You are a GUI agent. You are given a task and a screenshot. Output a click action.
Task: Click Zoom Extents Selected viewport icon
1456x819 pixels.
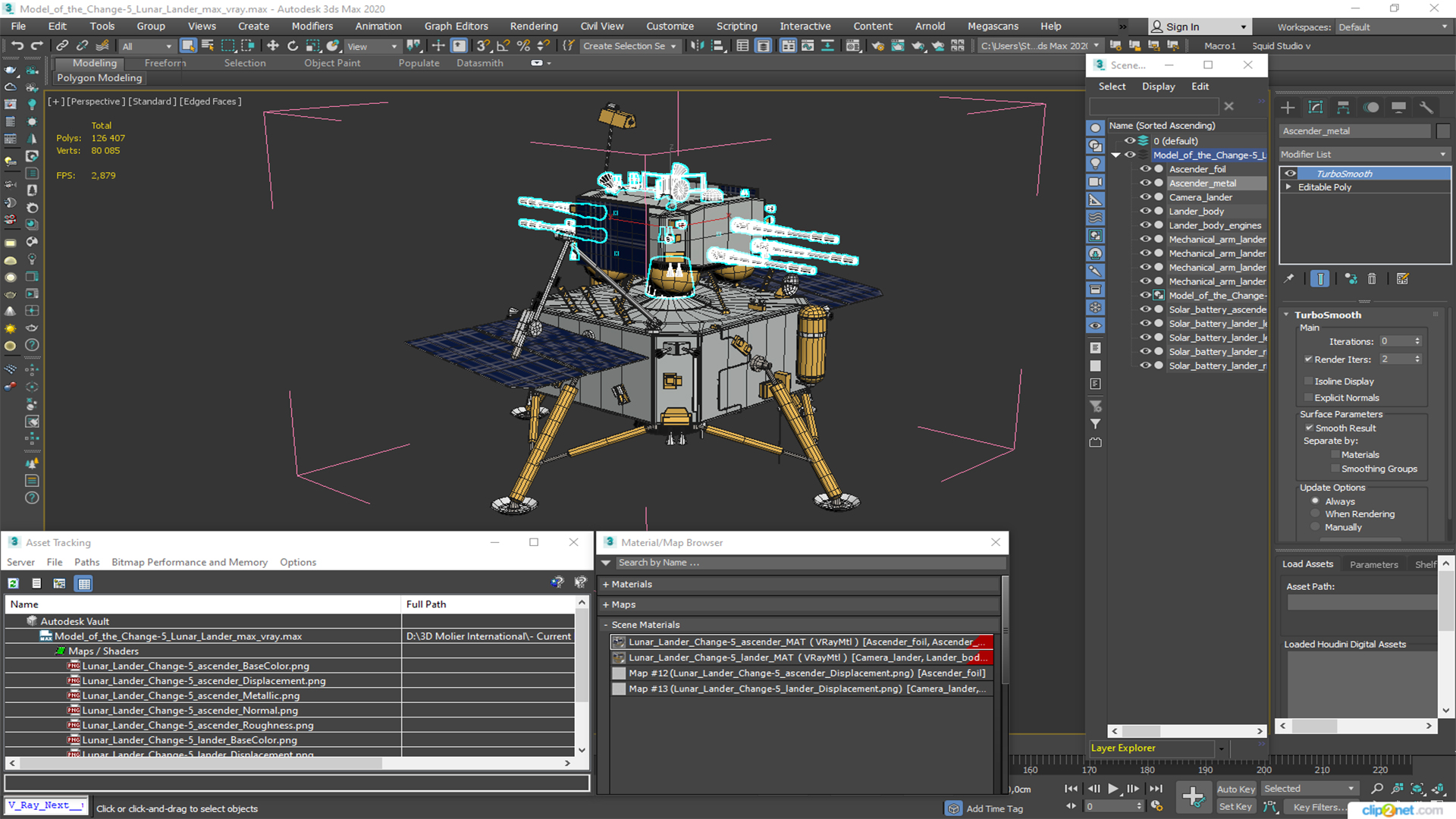1417,789
